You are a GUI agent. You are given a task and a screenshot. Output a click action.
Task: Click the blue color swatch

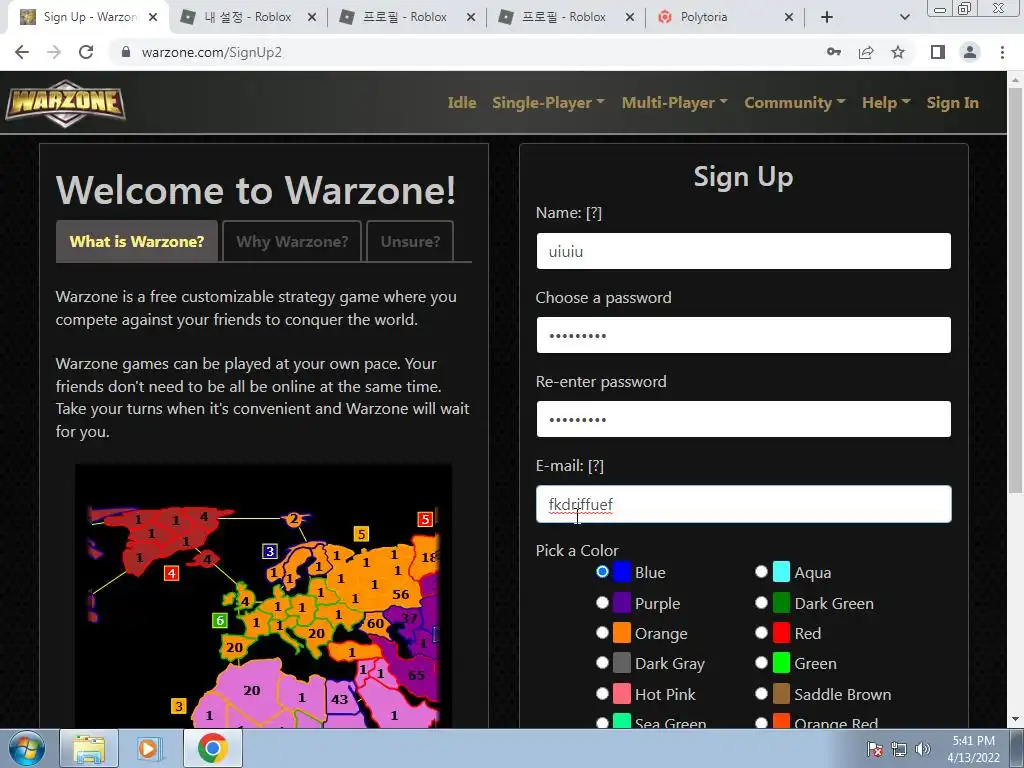coord(622,572)
